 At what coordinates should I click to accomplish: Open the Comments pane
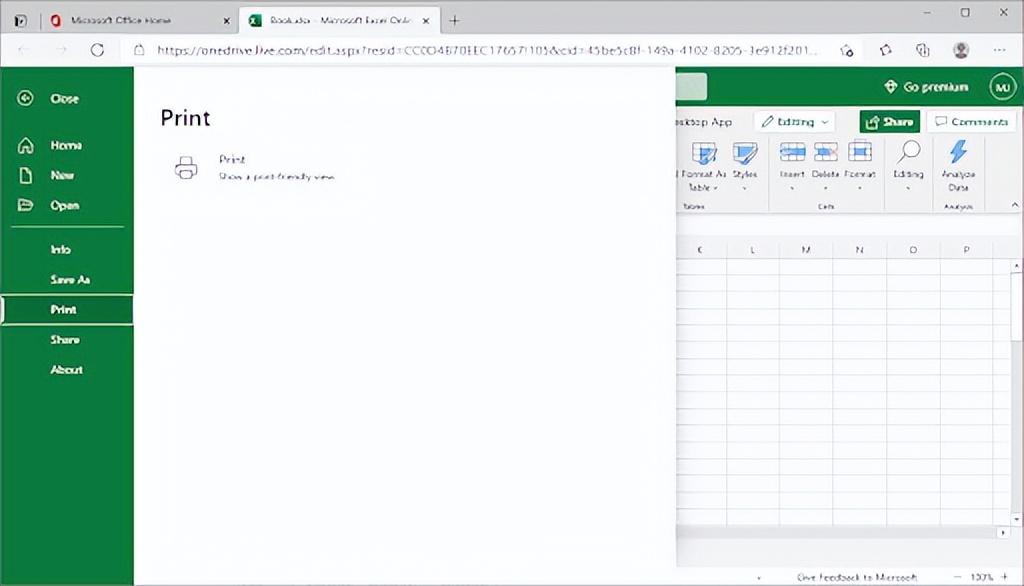(x=971, y=122)
